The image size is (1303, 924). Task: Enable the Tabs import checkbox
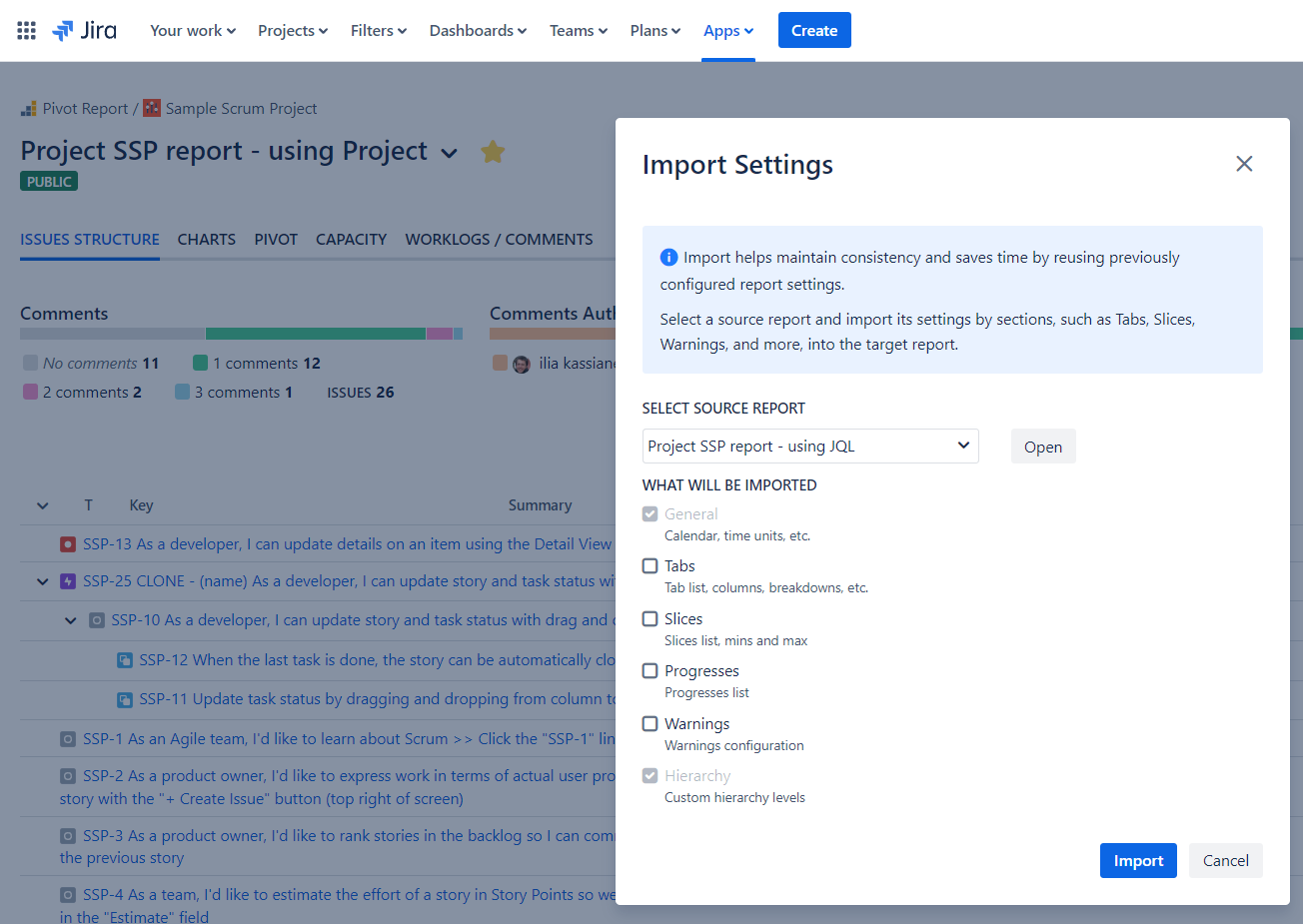[x=651, y=566]
